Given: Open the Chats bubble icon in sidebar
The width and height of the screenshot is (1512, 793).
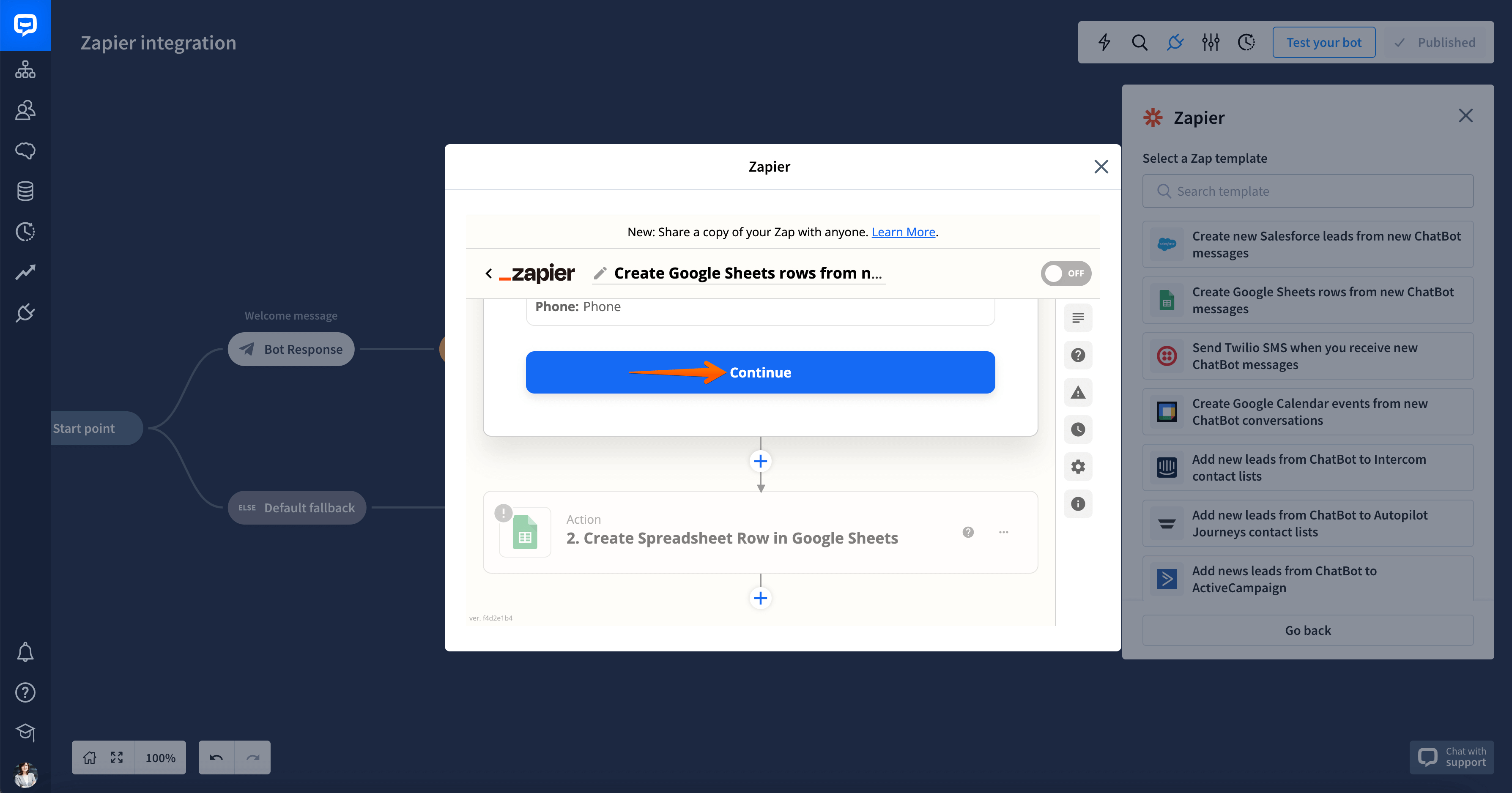Looking at the screenshot, I should [x=25, y=150].
